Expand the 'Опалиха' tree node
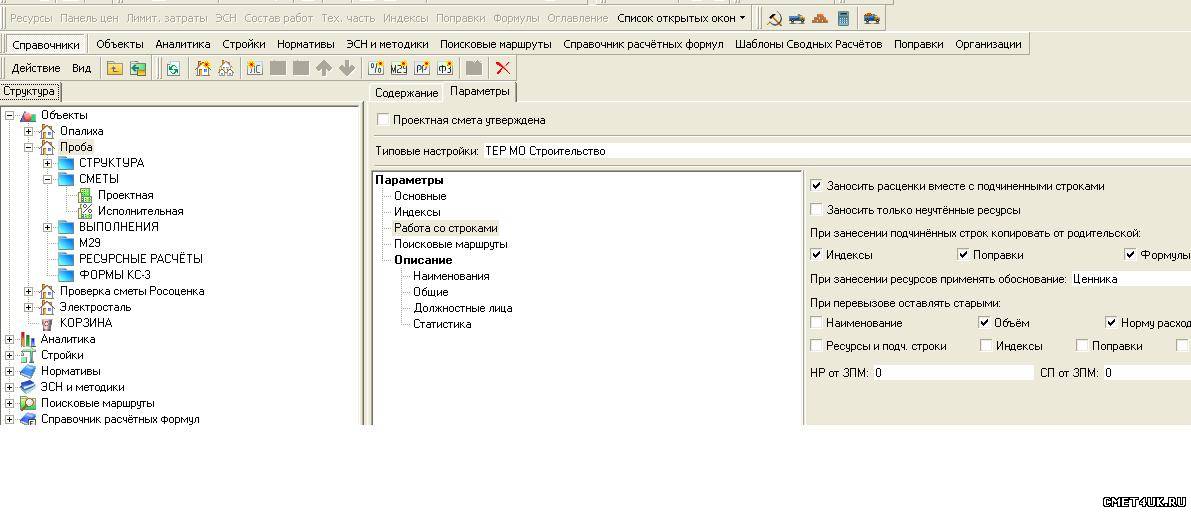 pos(29,131)
